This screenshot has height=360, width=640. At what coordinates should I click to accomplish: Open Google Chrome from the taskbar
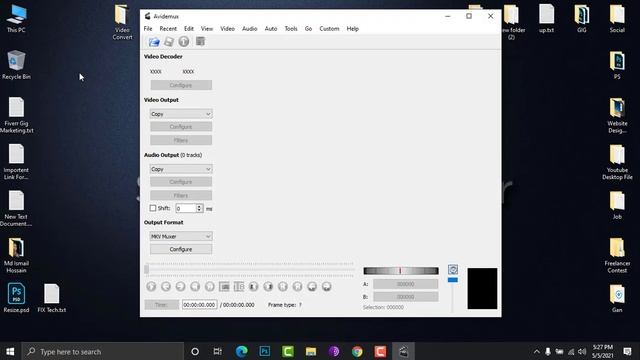tap(357, 351)
